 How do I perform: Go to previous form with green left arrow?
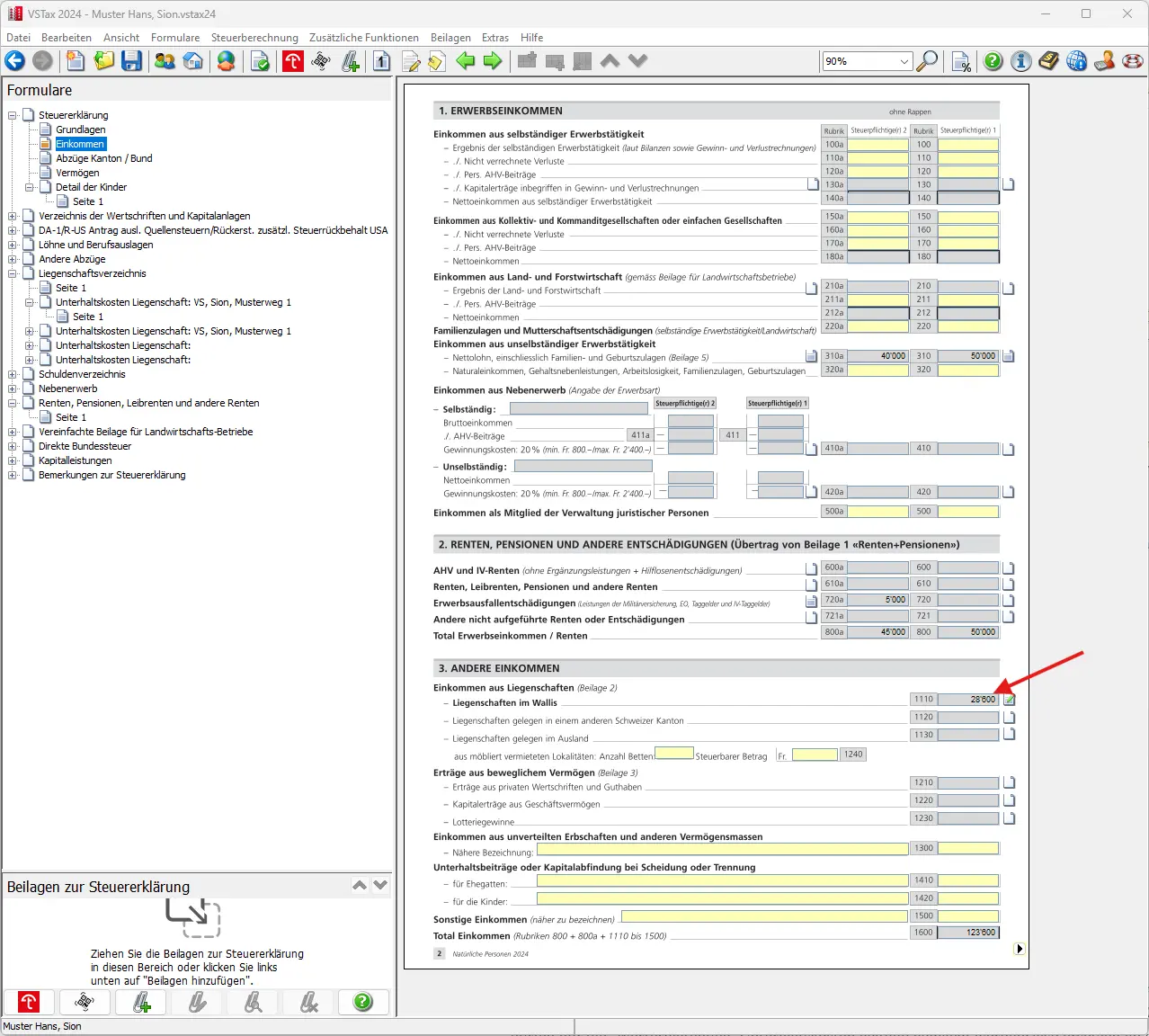(465, 61)
